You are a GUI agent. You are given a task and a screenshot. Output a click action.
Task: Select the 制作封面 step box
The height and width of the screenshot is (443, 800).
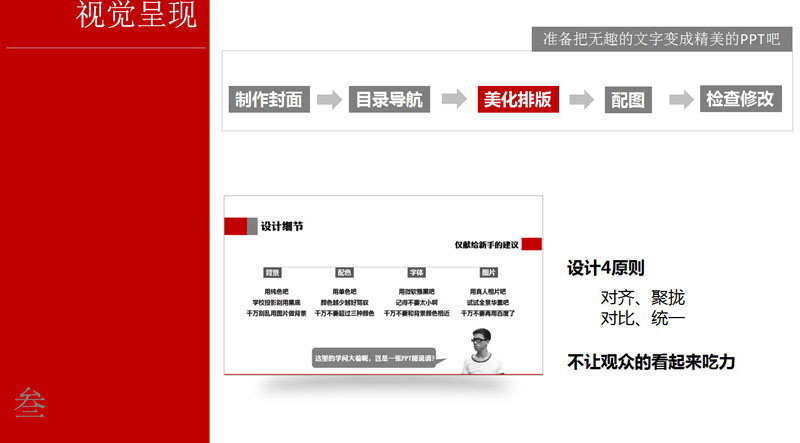(x=269, y=99)
